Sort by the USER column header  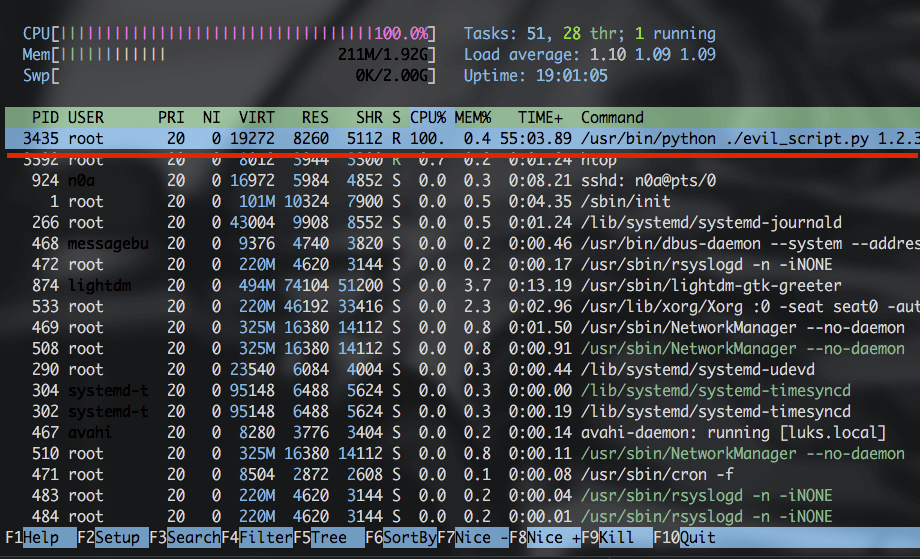click(x=86, y=117)
